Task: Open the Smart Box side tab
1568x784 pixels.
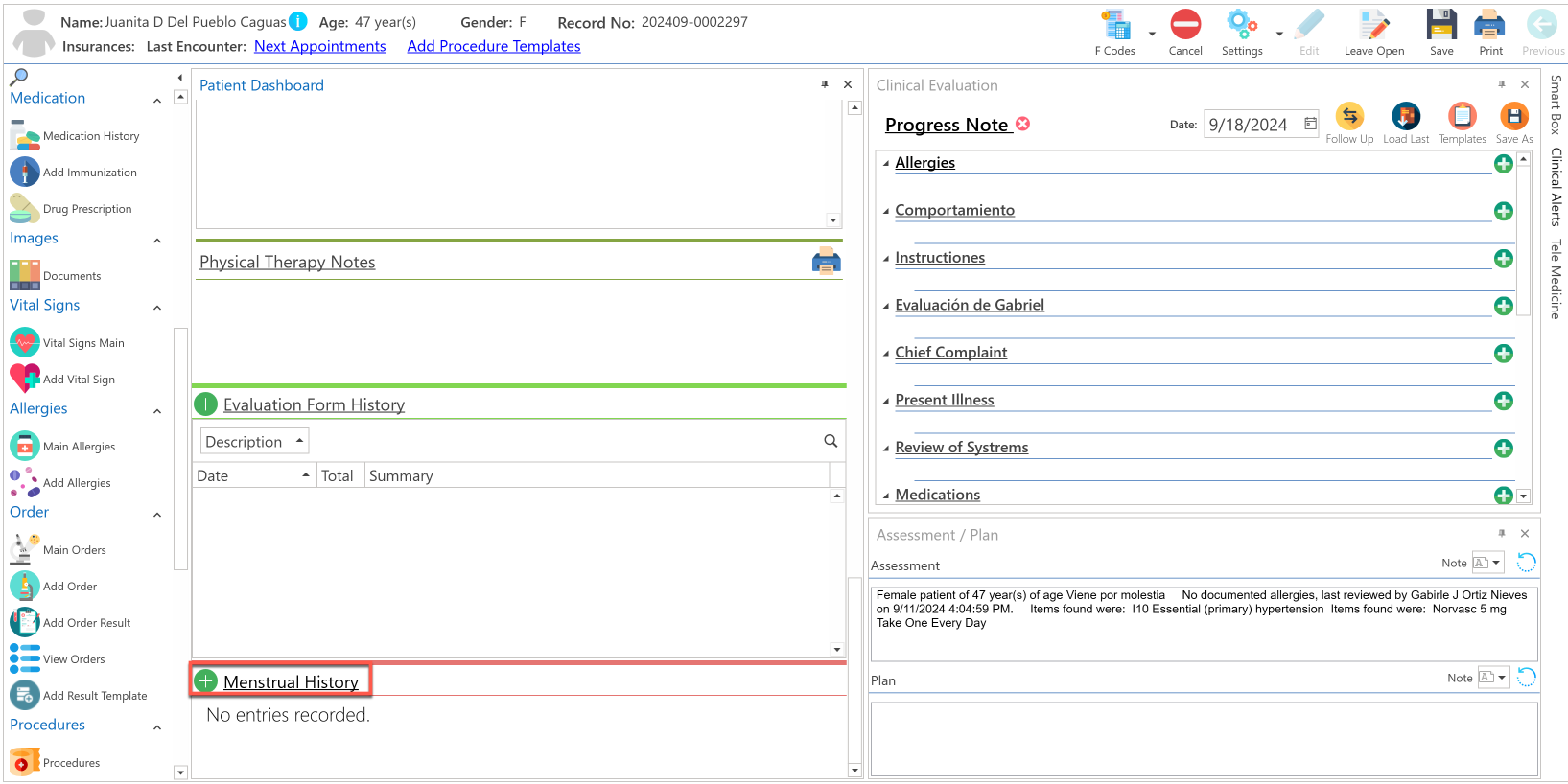Action: coord(1556,104)
